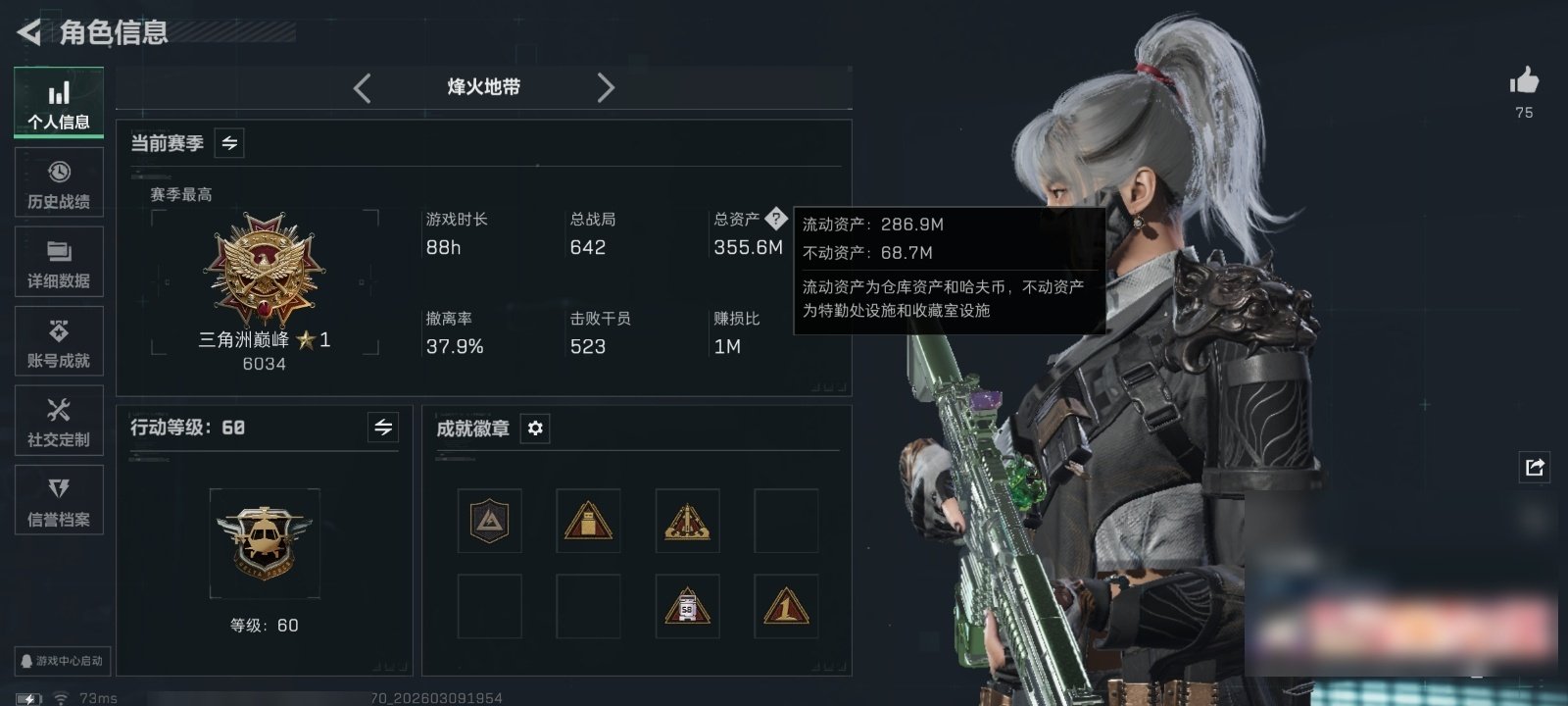Click the question mark next to 总资产
The image size is (1568, 706).
775,219
